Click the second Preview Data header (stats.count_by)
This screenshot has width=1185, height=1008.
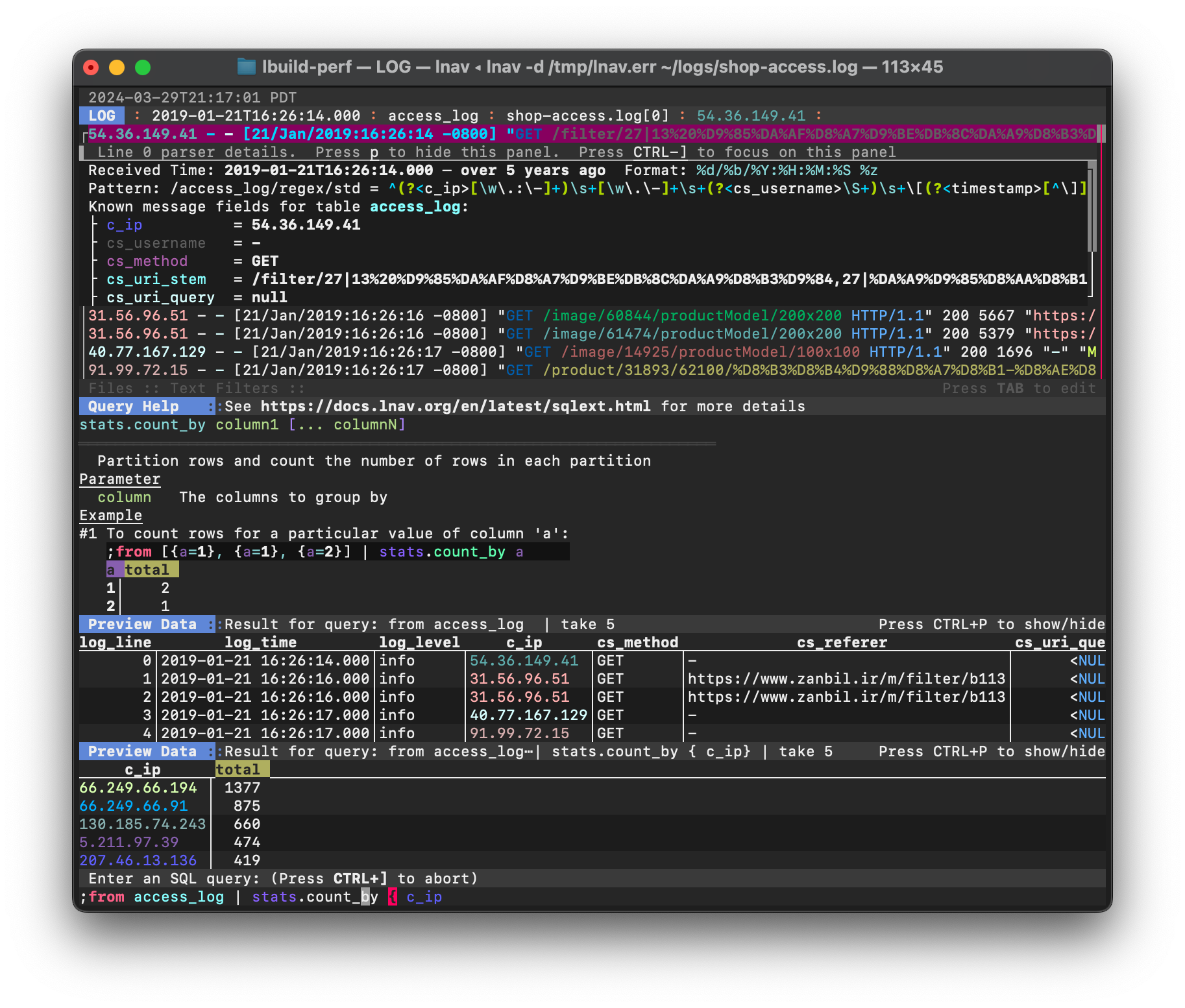pyautogui.click(x=147, y=751)
